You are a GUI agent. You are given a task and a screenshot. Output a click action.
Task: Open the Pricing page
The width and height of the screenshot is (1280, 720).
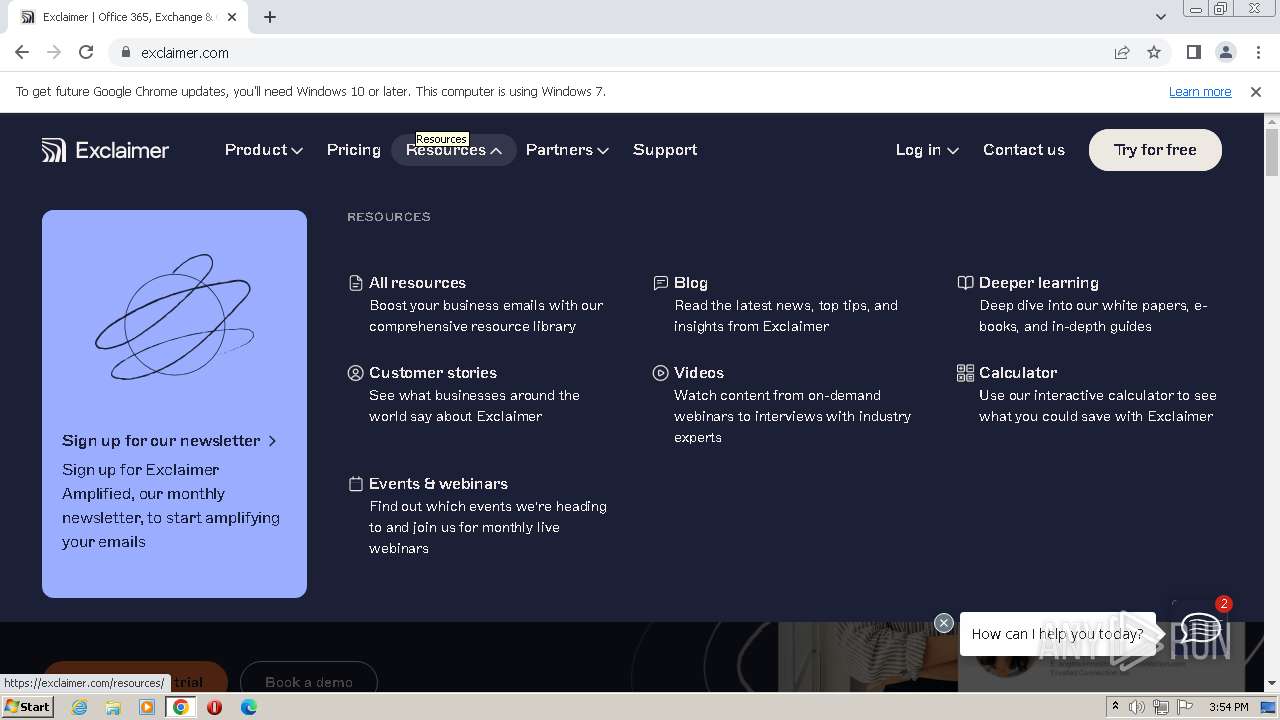click(x=354, y=150)
